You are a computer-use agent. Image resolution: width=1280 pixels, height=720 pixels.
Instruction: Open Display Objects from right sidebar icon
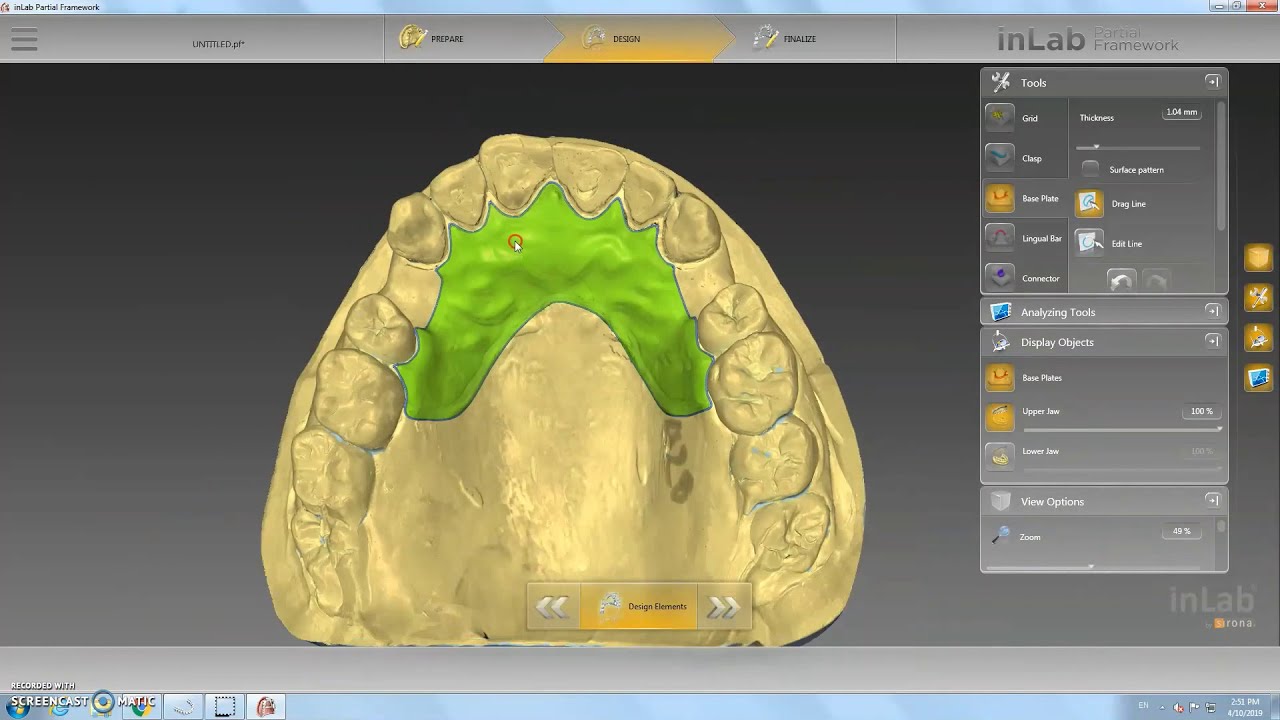point(1258,338)
